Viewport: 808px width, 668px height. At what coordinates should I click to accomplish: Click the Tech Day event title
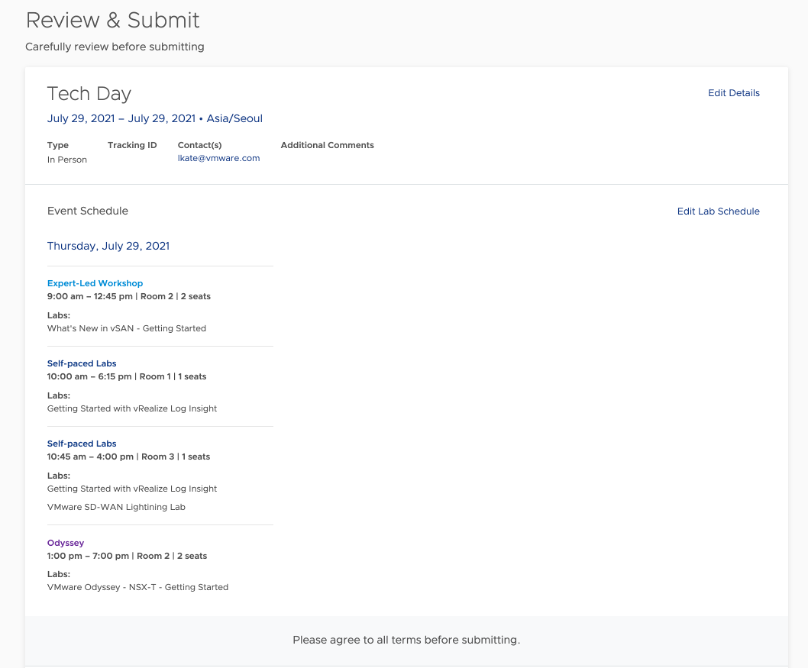point(89,94)
